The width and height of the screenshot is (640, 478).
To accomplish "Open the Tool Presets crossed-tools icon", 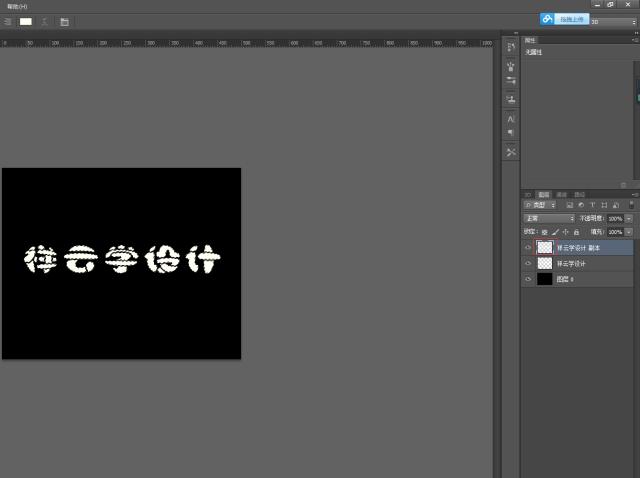I will [x=511, y=152].
